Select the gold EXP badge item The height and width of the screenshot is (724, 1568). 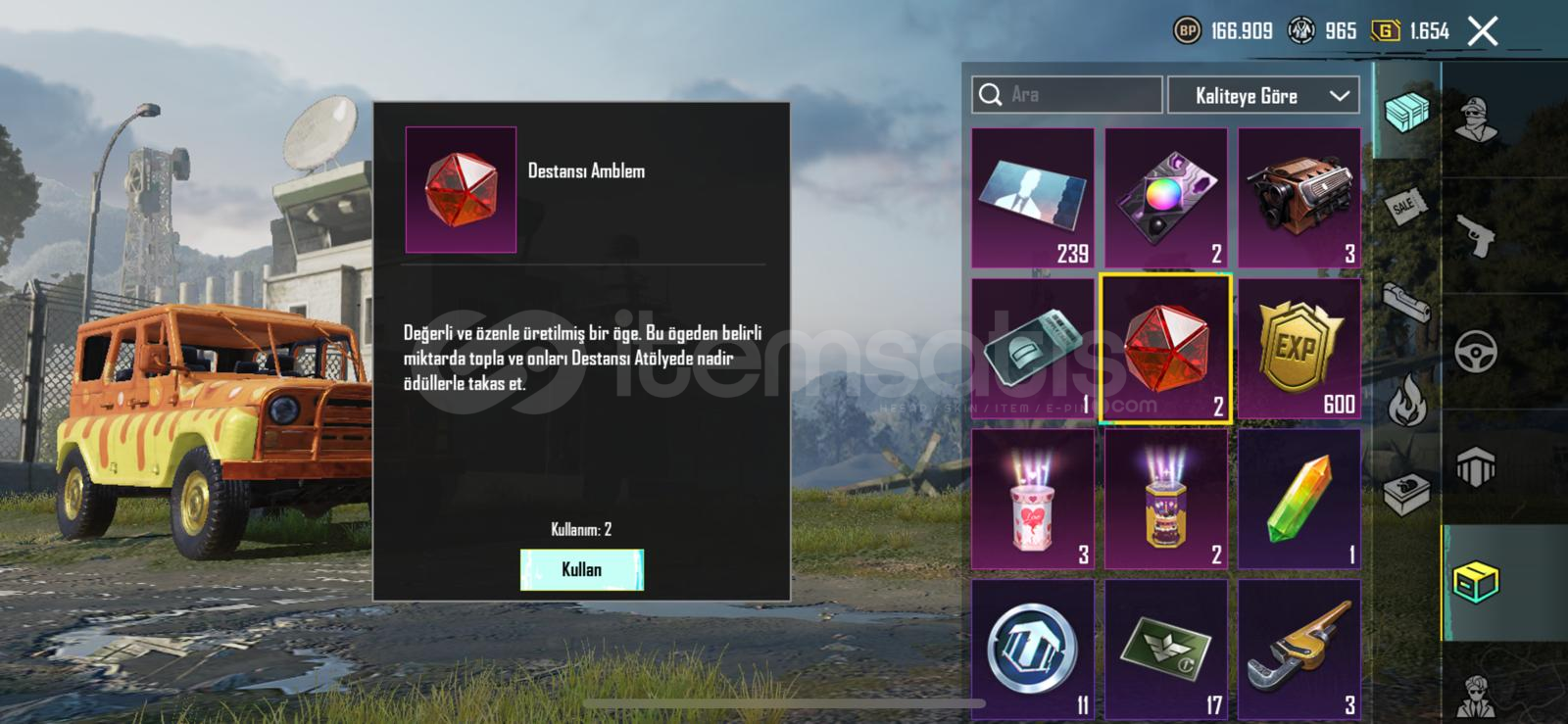(1299, 349)
